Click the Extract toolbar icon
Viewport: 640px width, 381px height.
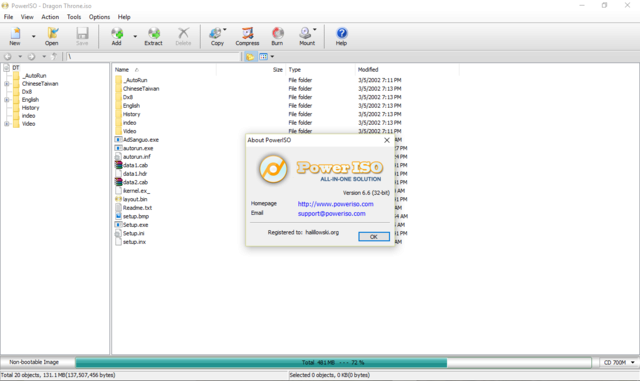click(153, 36)
